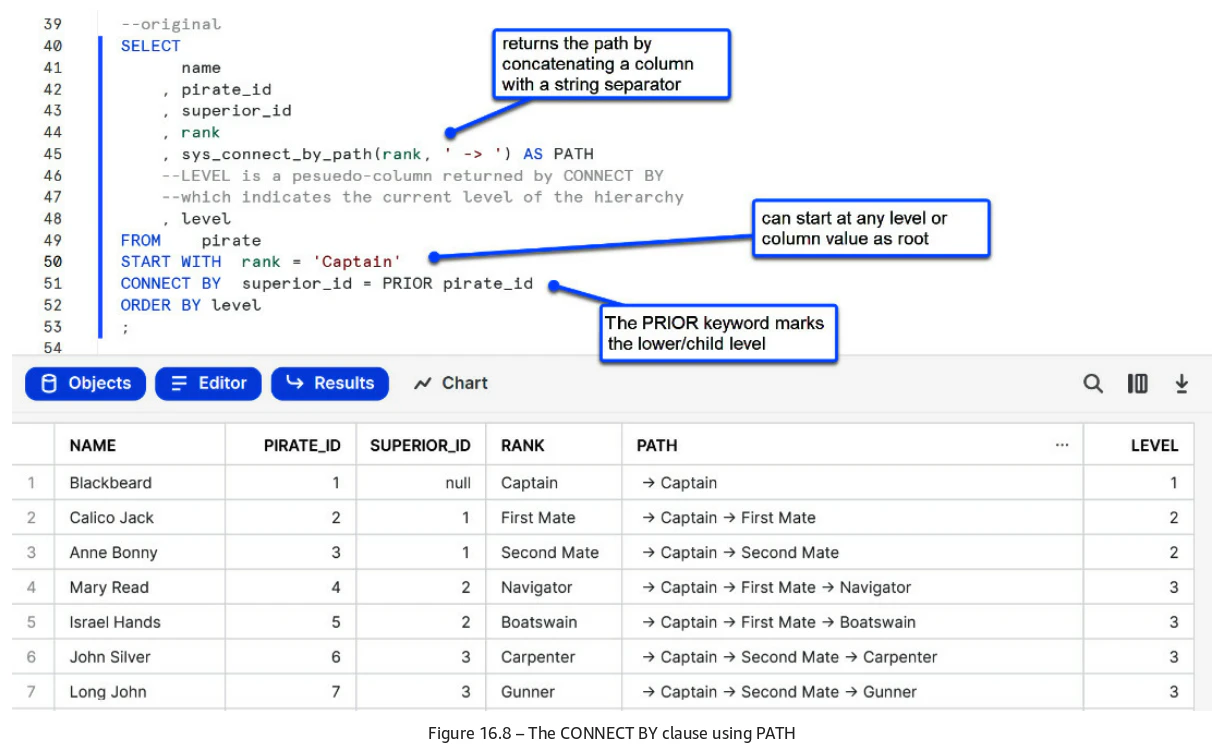Select row number 4 in results grid
Screen dimensions: 1223x749
pyautogui.click(x=32, y=588)
